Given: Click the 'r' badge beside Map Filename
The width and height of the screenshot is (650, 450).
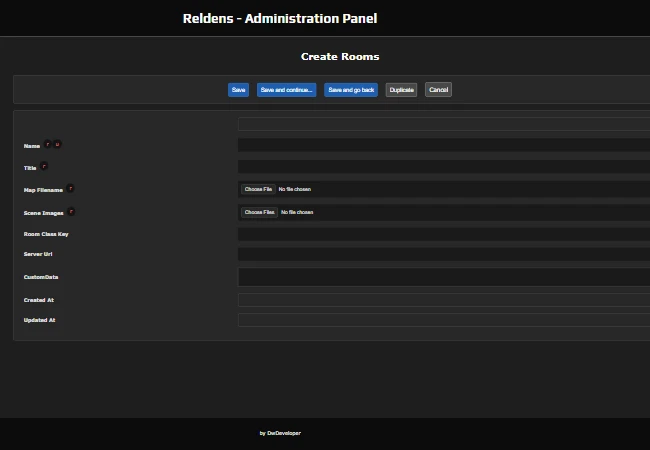Looking at the screenshot, I should [70, 189].
